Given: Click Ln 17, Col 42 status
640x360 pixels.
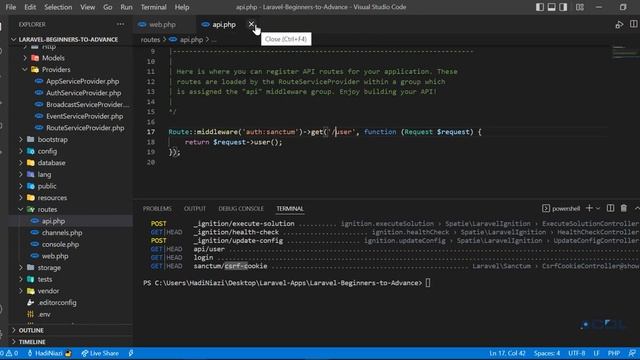Looking at the screenshot, I should coord(507,353).
